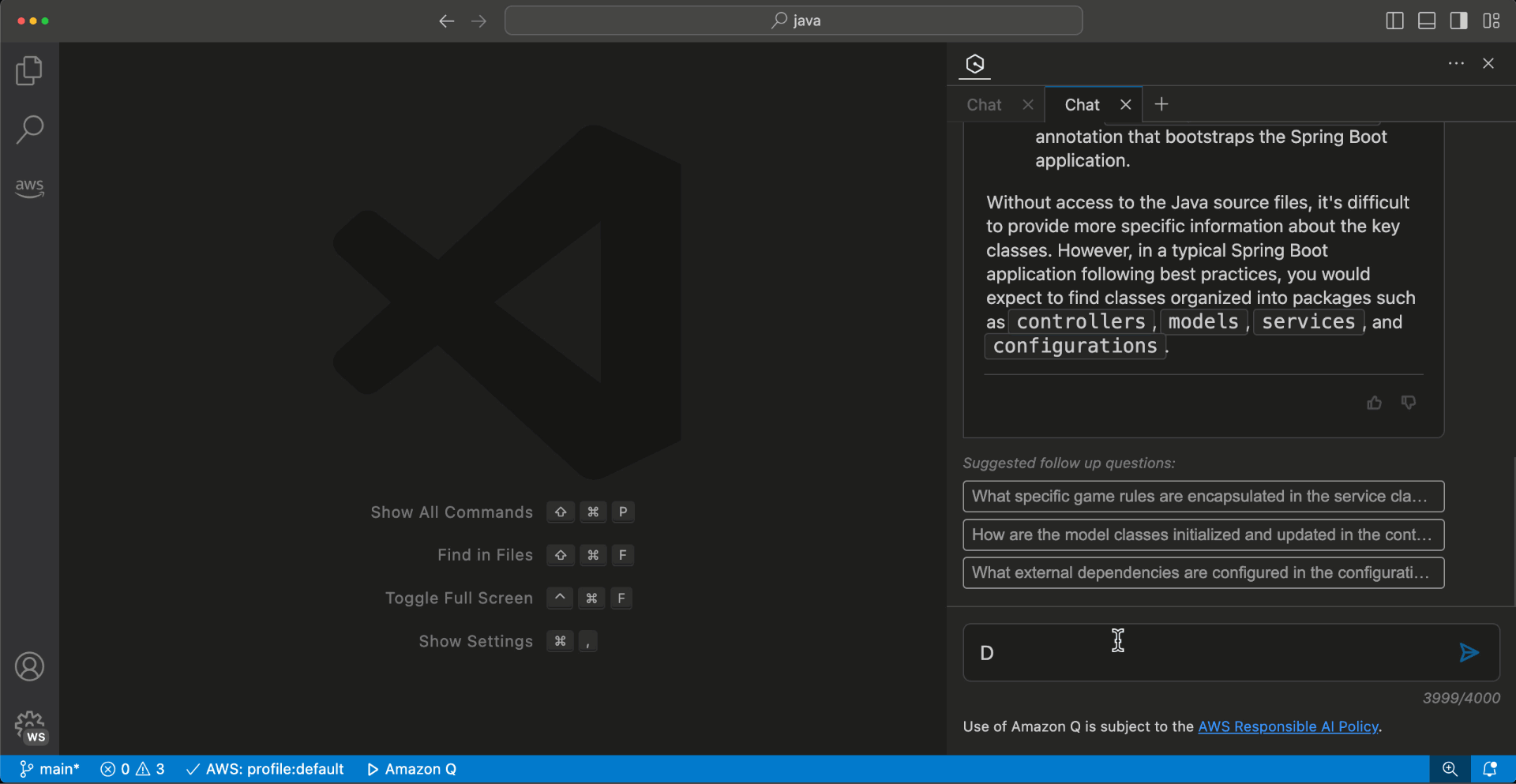Open notifications bell in status bar

[1490, 769]
